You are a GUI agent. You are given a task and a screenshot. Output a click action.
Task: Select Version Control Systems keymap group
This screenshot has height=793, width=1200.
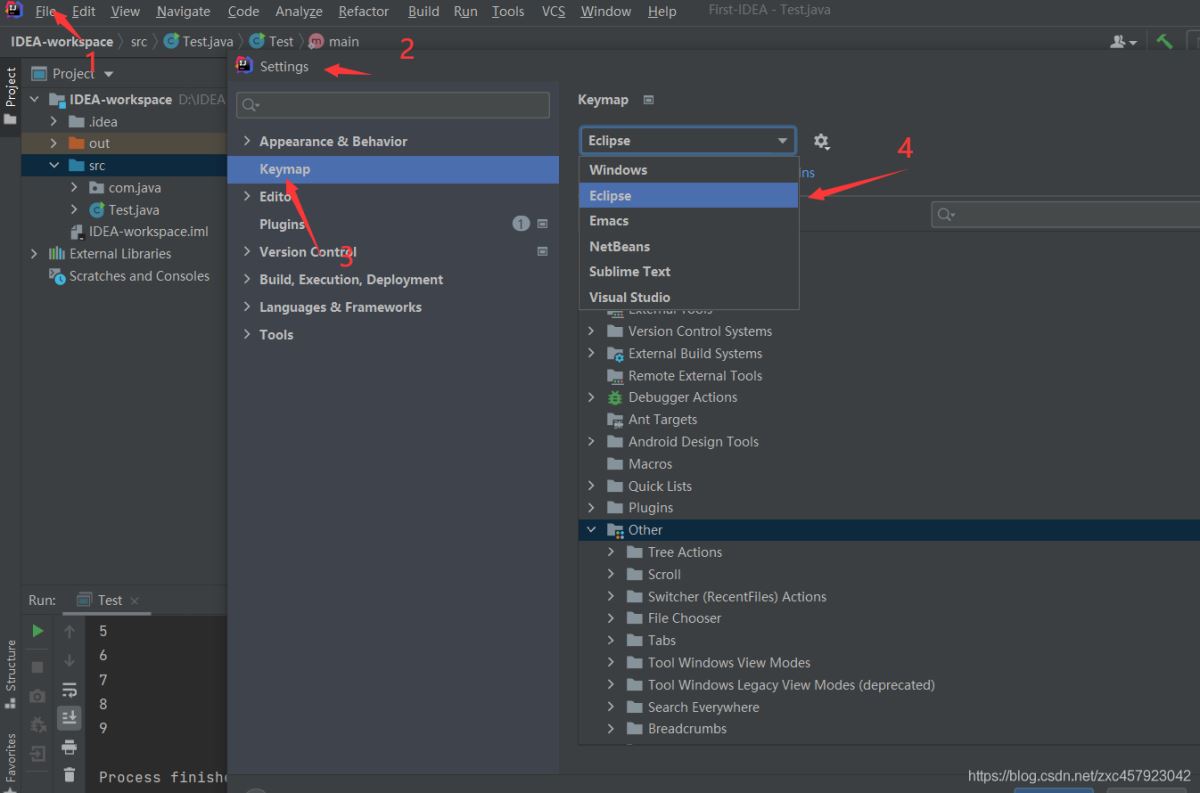tap(700, 331)
